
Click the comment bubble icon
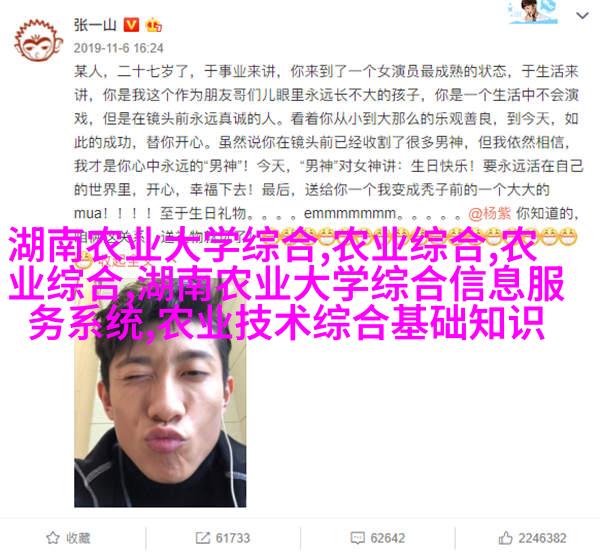pos(357,538)
